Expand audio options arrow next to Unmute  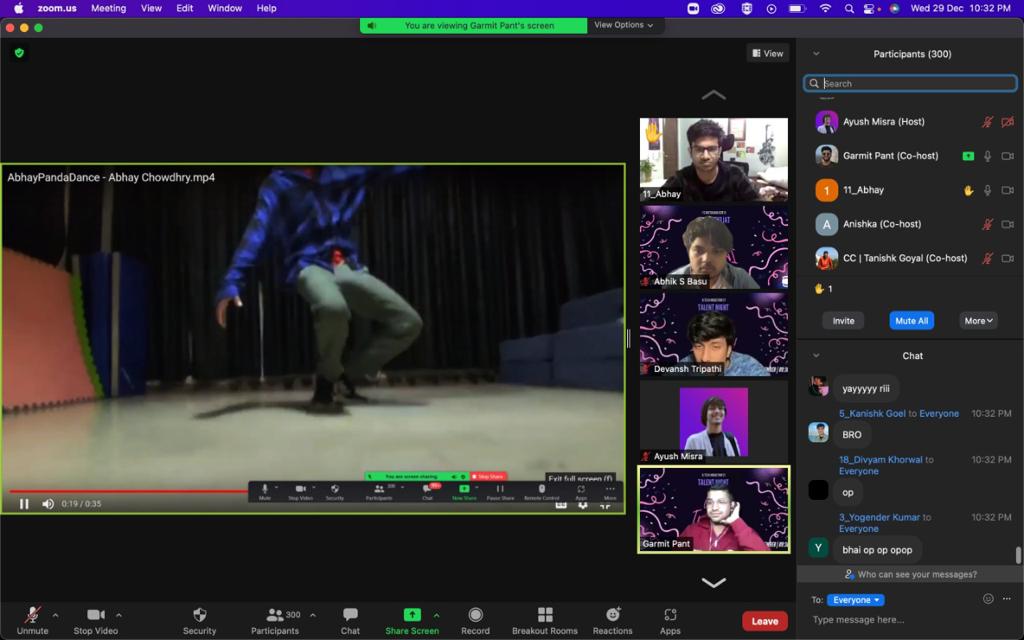point(56,615)
